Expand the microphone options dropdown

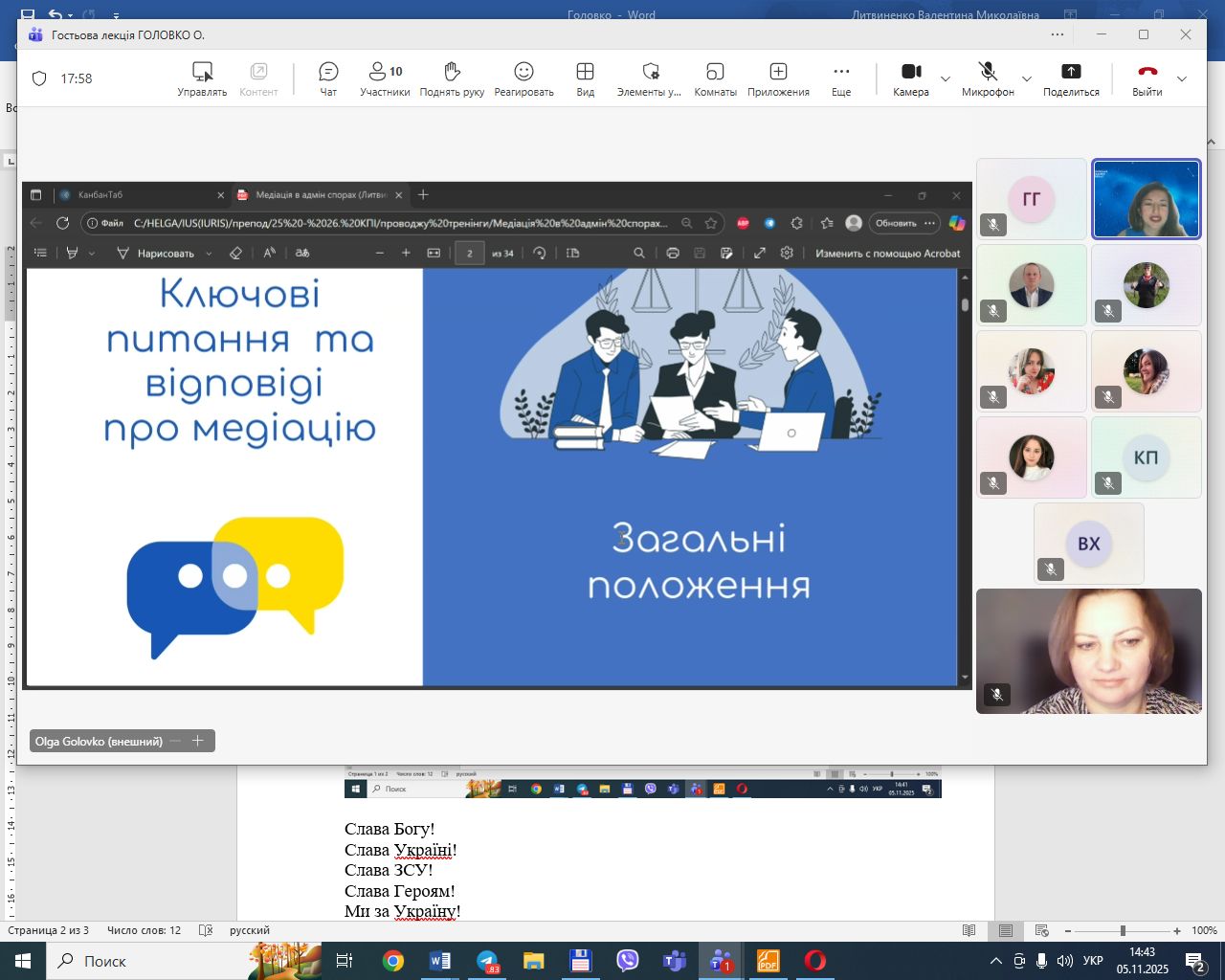[1027, 78]
